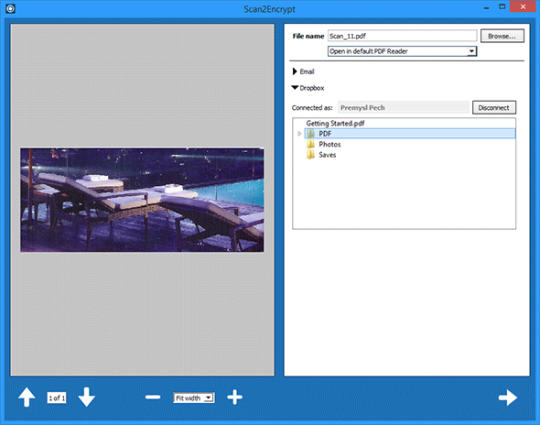Click the Scan2Encrypt app icon in title bar
Viewport: 540px width, 425px height.
point(10,9)
